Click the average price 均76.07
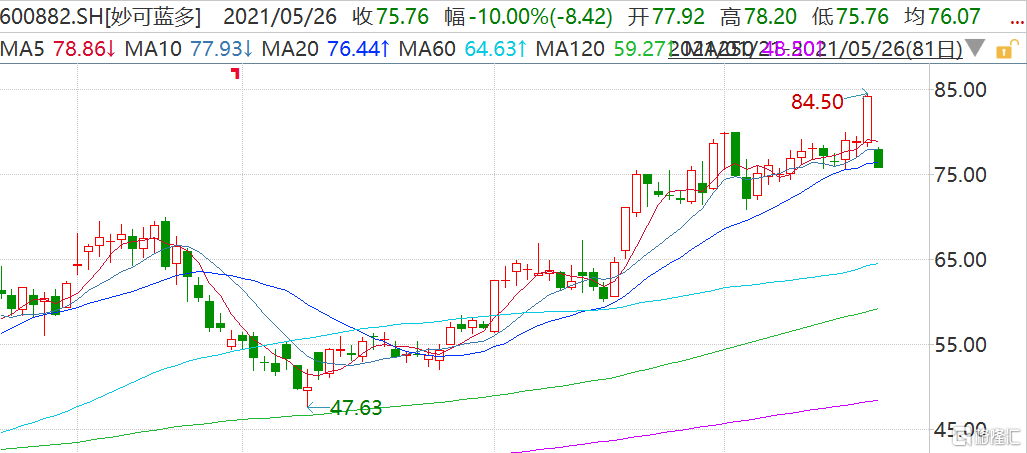The image size is (1027, 453). coord(945,16)
